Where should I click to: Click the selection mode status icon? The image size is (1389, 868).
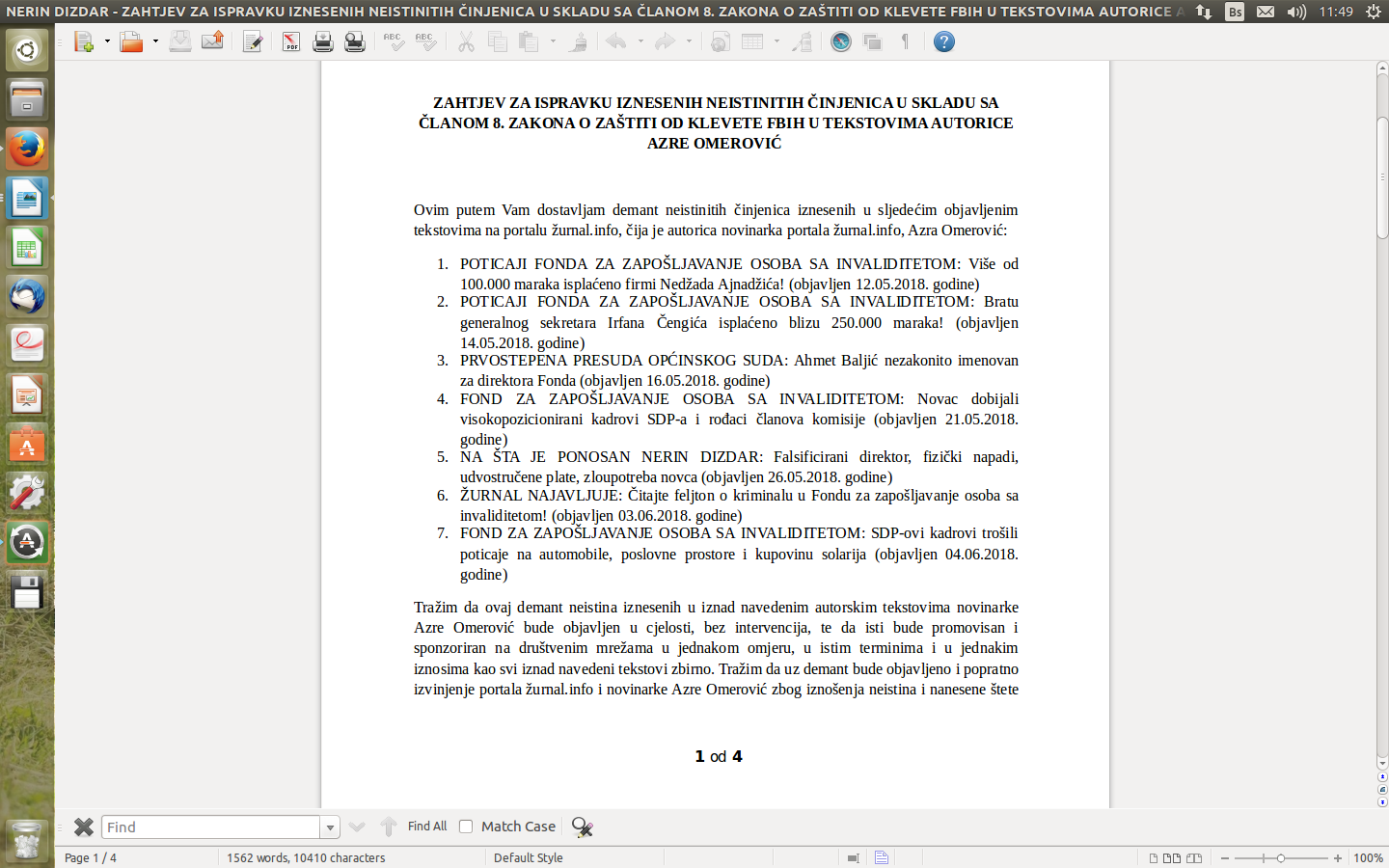click(853, 857)
